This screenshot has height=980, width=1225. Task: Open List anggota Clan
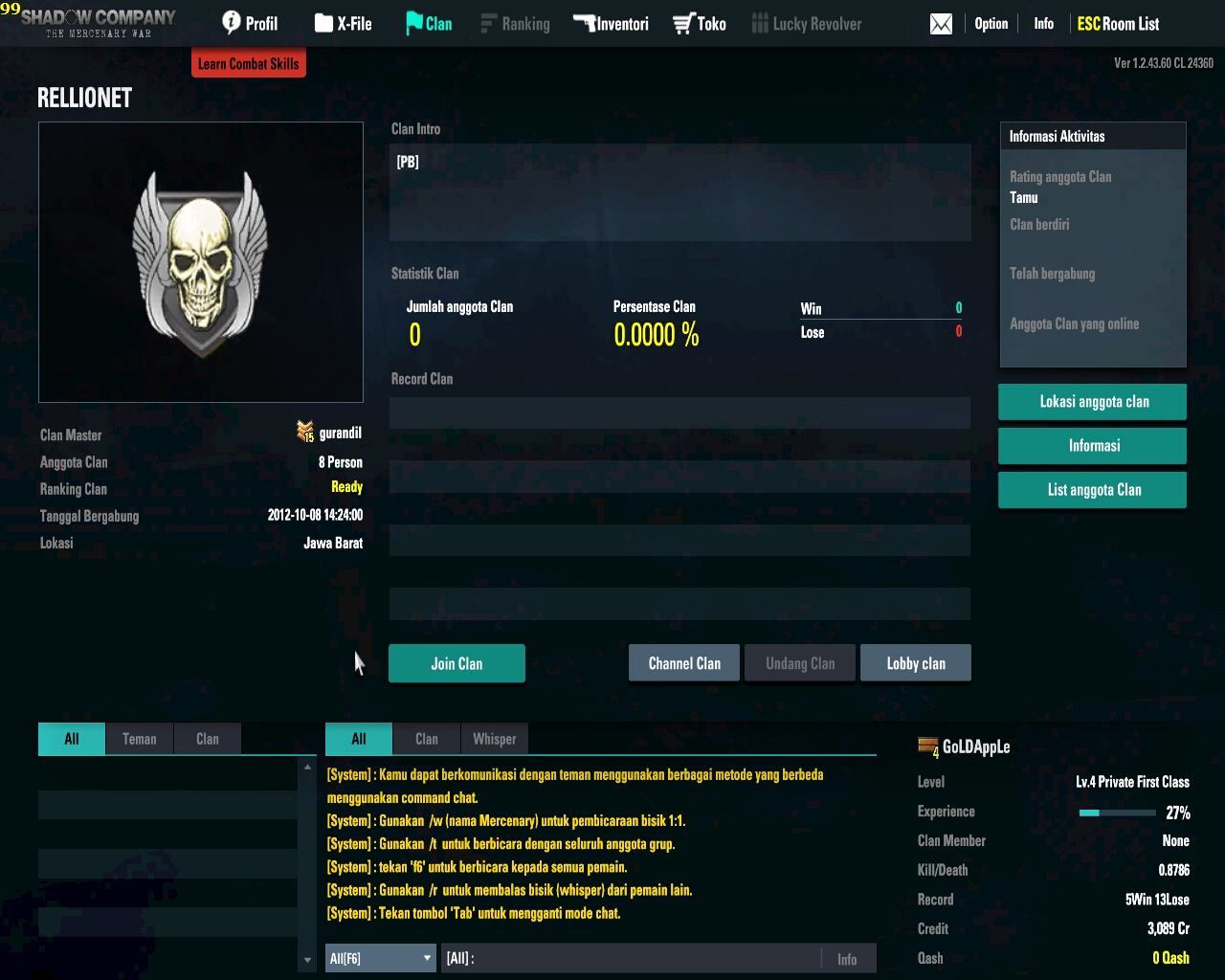pyautogui.click(x=1093, y=490)
